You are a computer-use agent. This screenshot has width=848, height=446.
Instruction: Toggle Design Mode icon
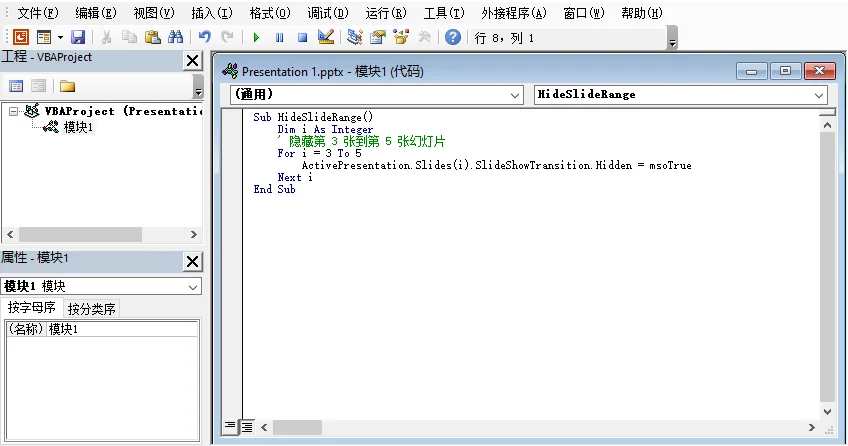click(326, 37)
